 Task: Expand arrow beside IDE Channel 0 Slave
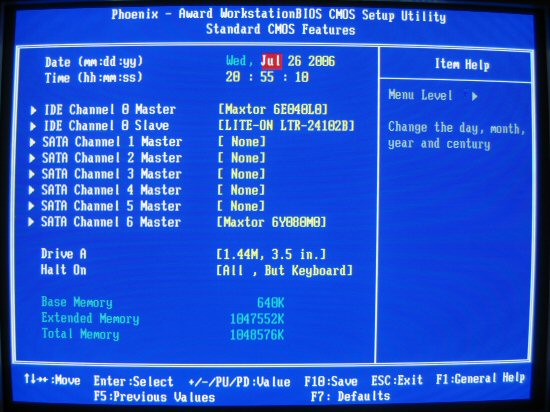pos(33,126)
